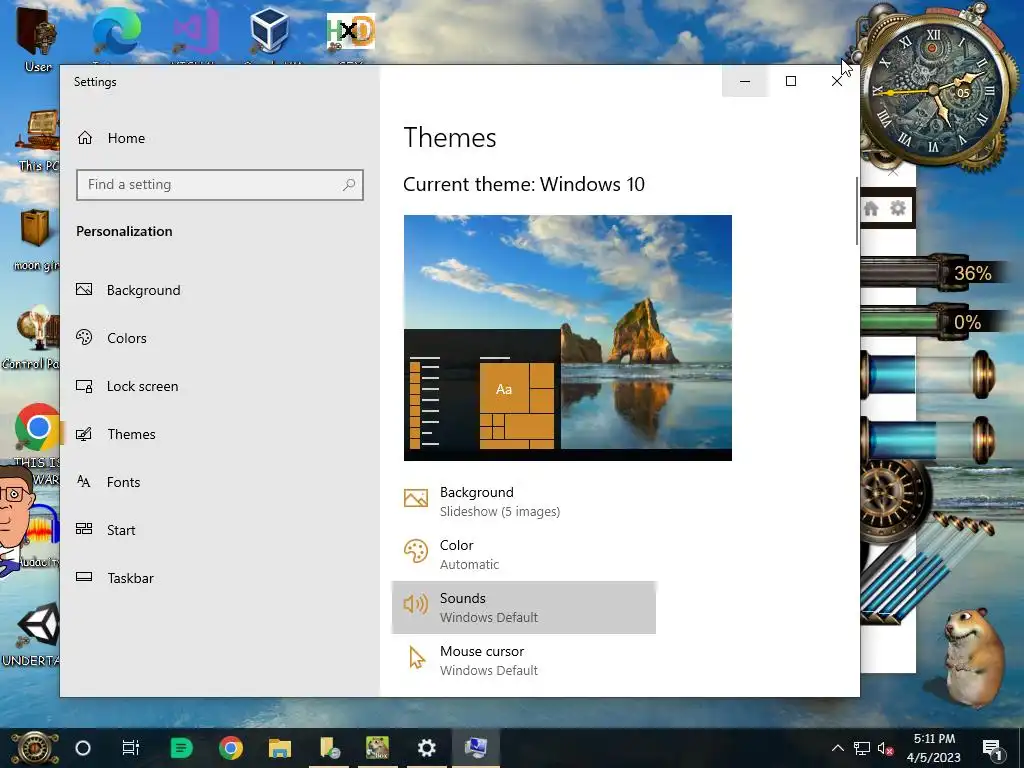The image size is (1024, 768).
Task: Open File Explorer from the taskbar
Action: tap(280, 748)
